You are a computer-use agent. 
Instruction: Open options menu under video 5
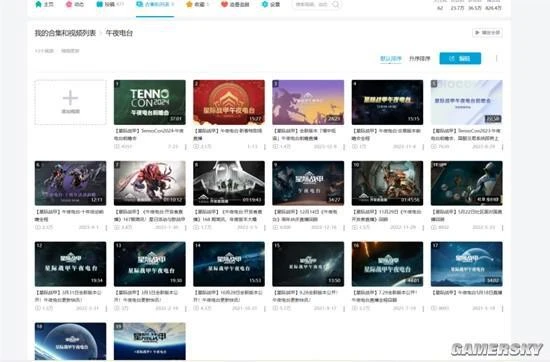point(502,147)
